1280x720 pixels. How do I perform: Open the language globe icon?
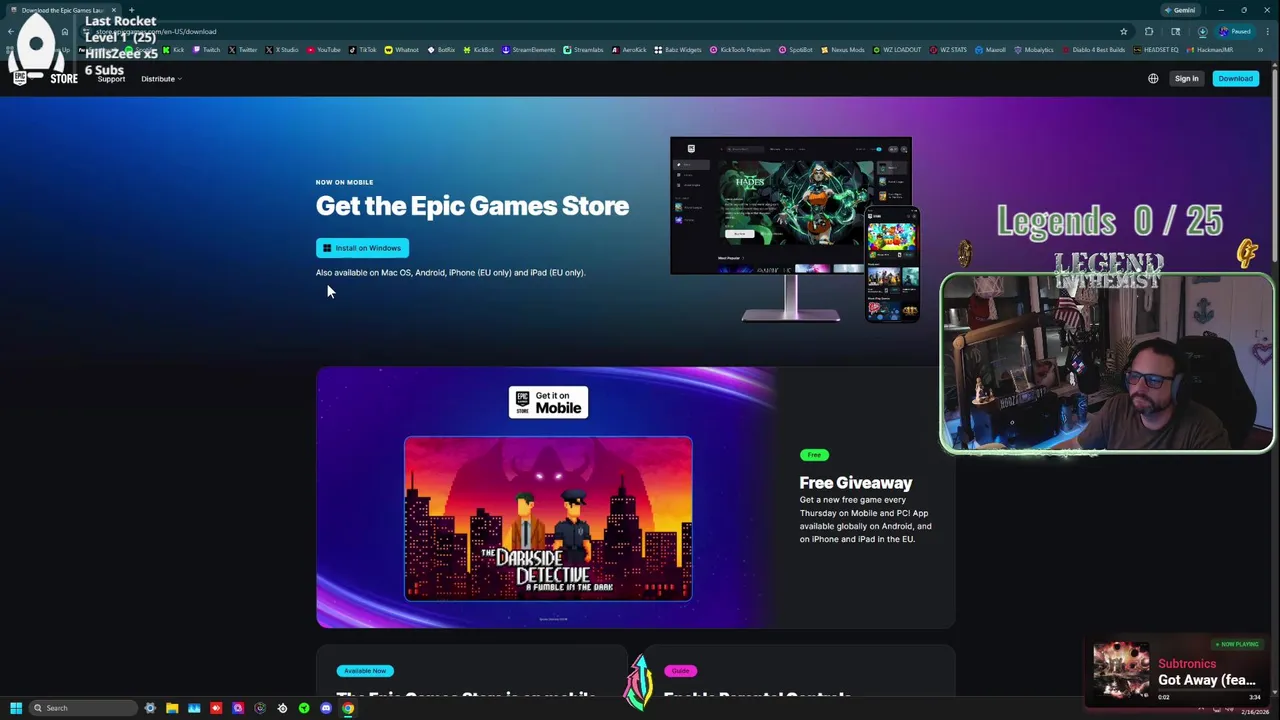coord(1153,78)
